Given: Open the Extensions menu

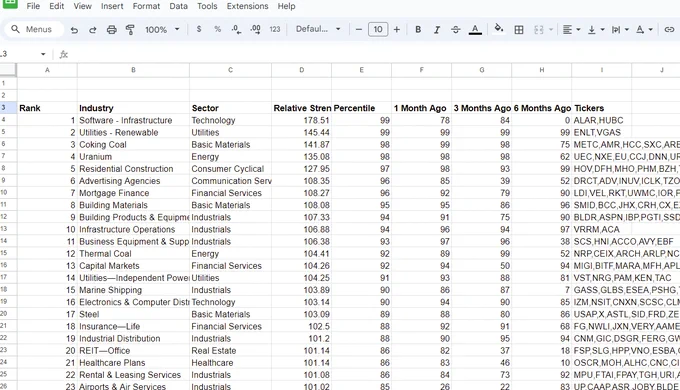Looking at the screenshot, I should 247,6.
